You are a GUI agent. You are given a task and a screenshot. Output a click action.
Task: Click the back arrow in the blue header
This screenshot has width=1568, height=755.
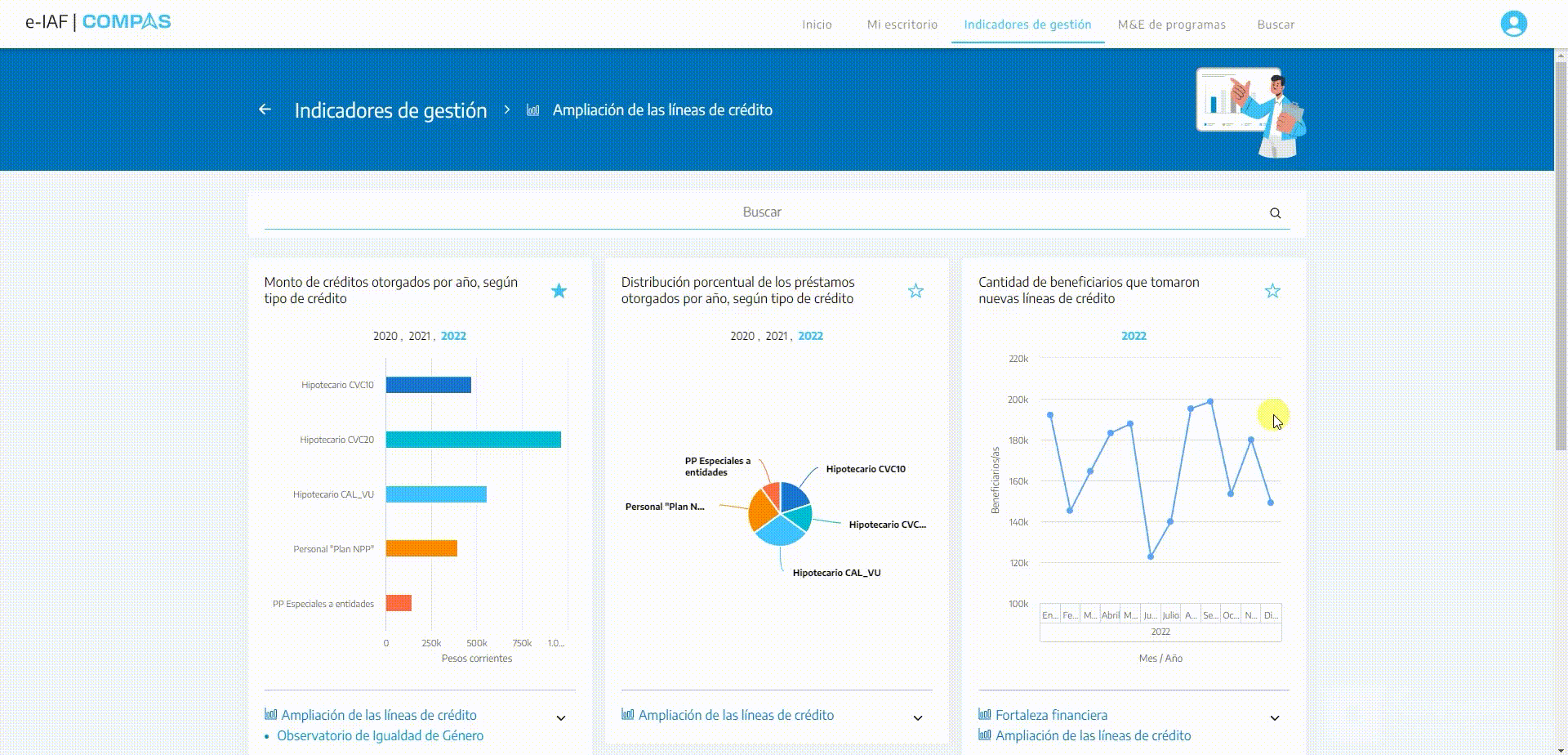coord(265,109)
